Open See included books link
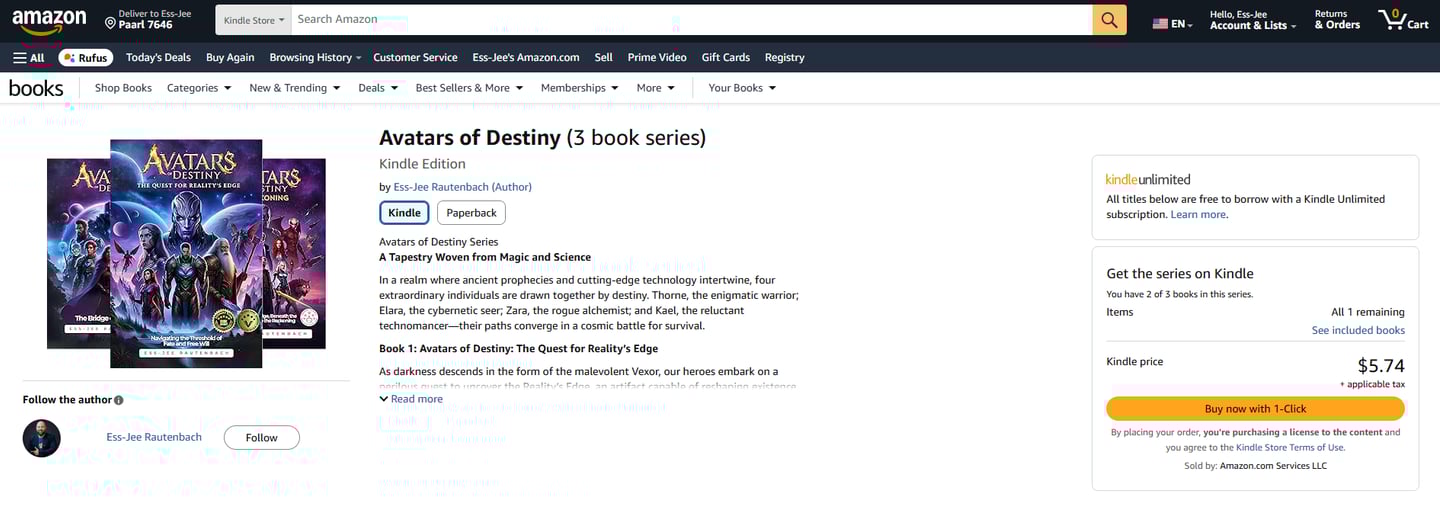 tap(1358, 331)
